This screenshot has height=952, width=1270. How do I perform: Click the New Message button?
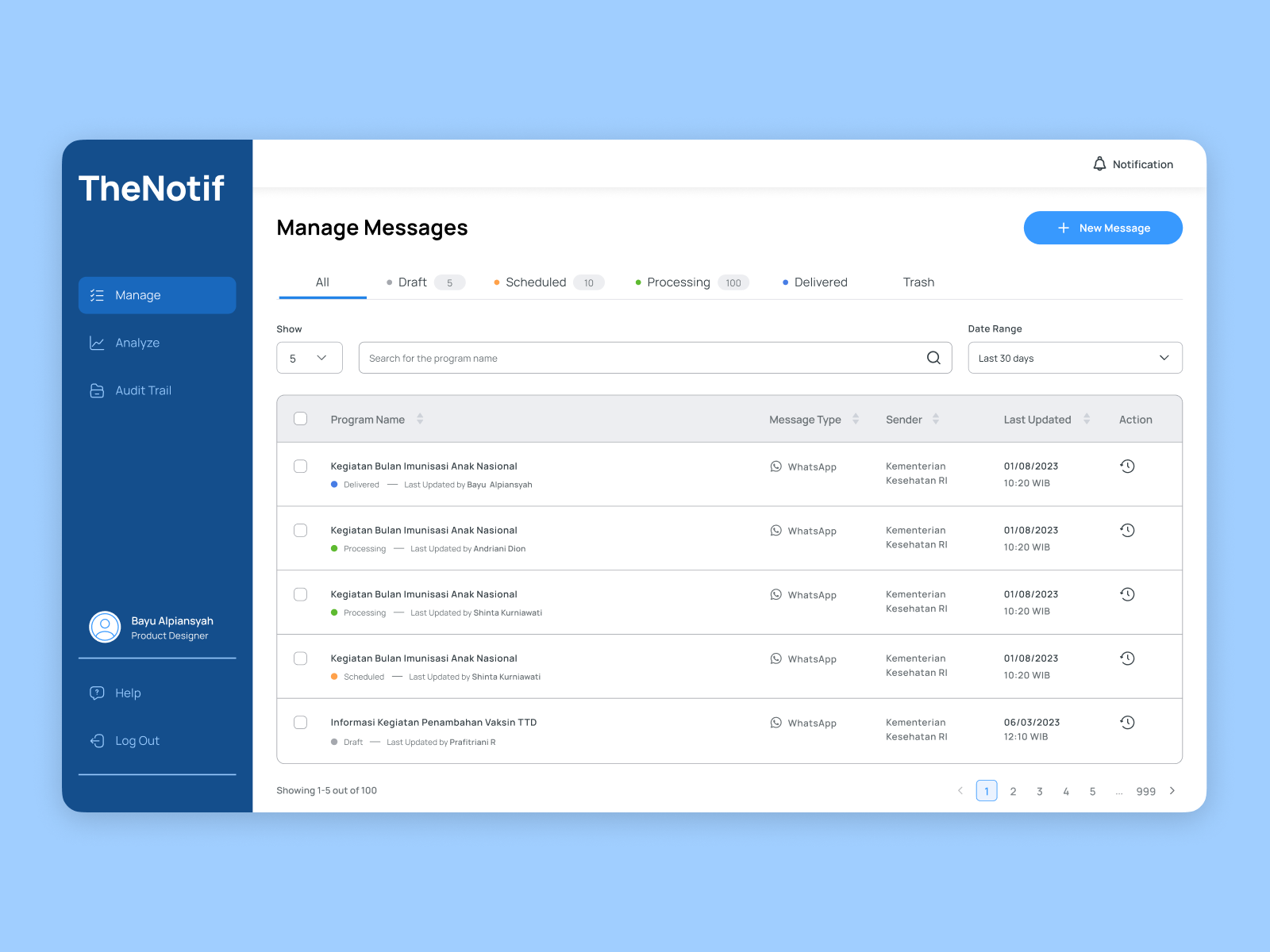(x=1103, y=228)
